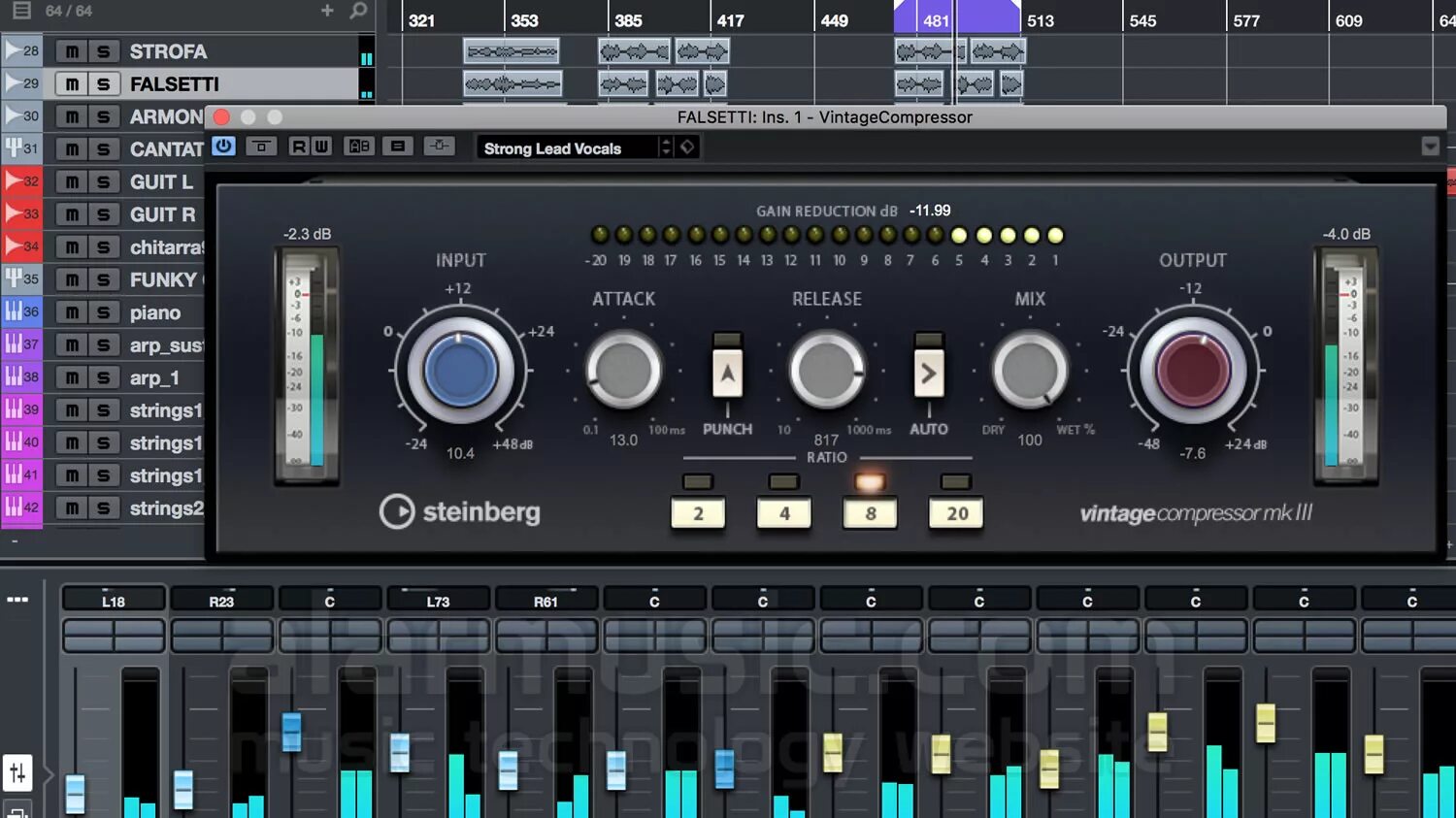Image resolution: width=1456 pixels, height=818 pixels.
Task: Click the RELEASE knob
Action: [826, 370]
